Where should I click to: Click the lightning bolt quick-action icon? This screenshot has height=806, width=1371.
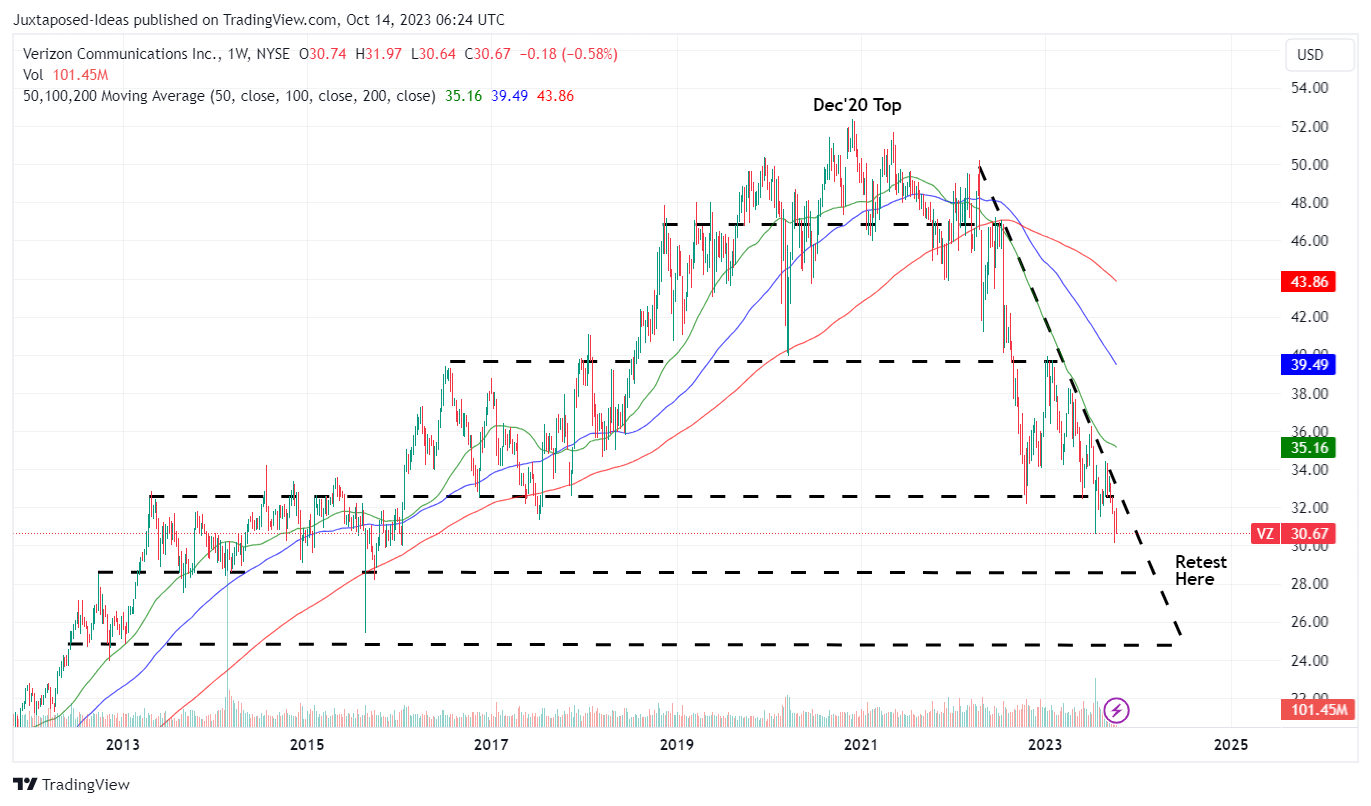tap(1117, 711)
